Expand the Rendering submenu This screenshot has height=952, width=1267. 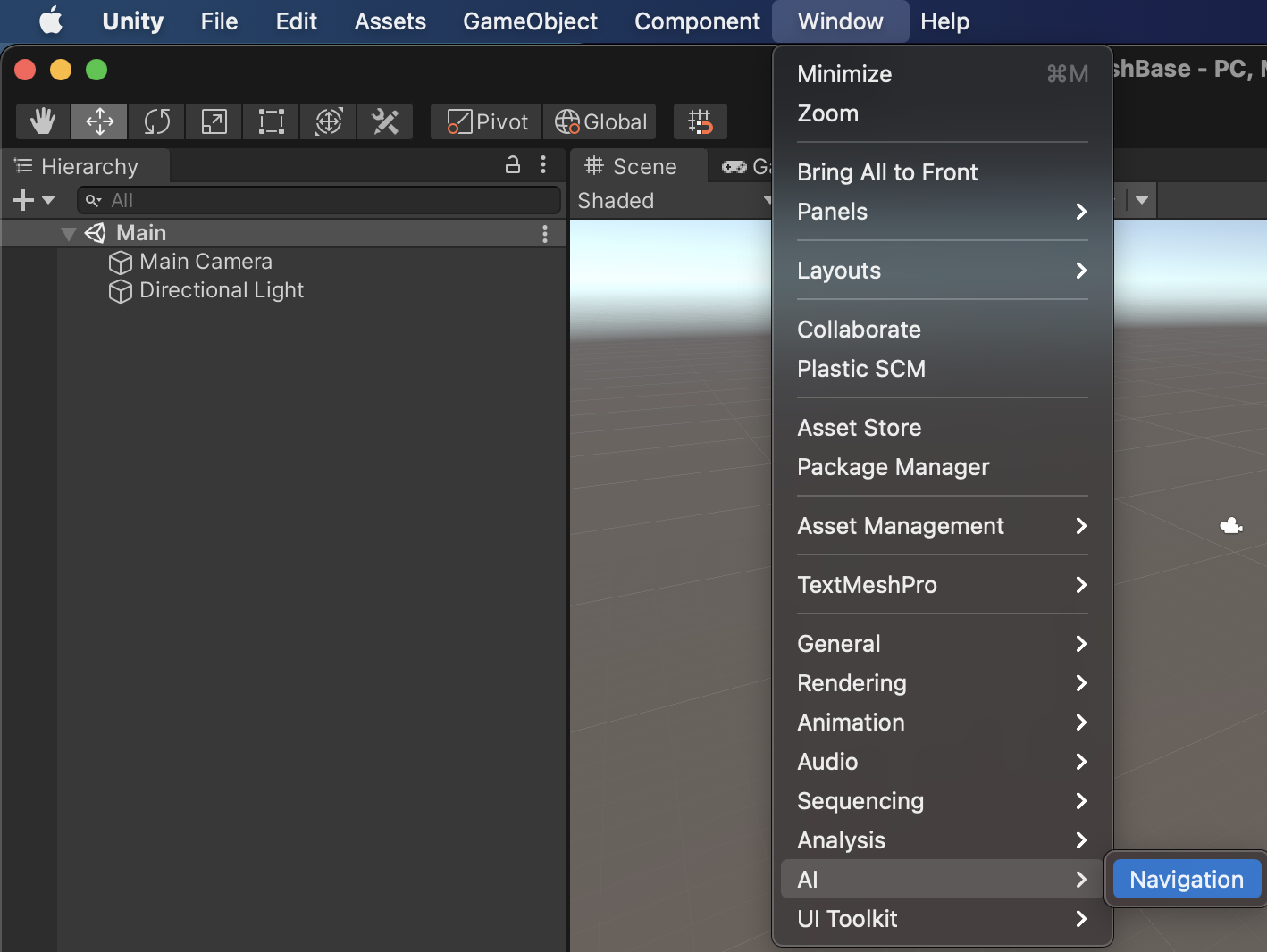[x=943, y=683]
